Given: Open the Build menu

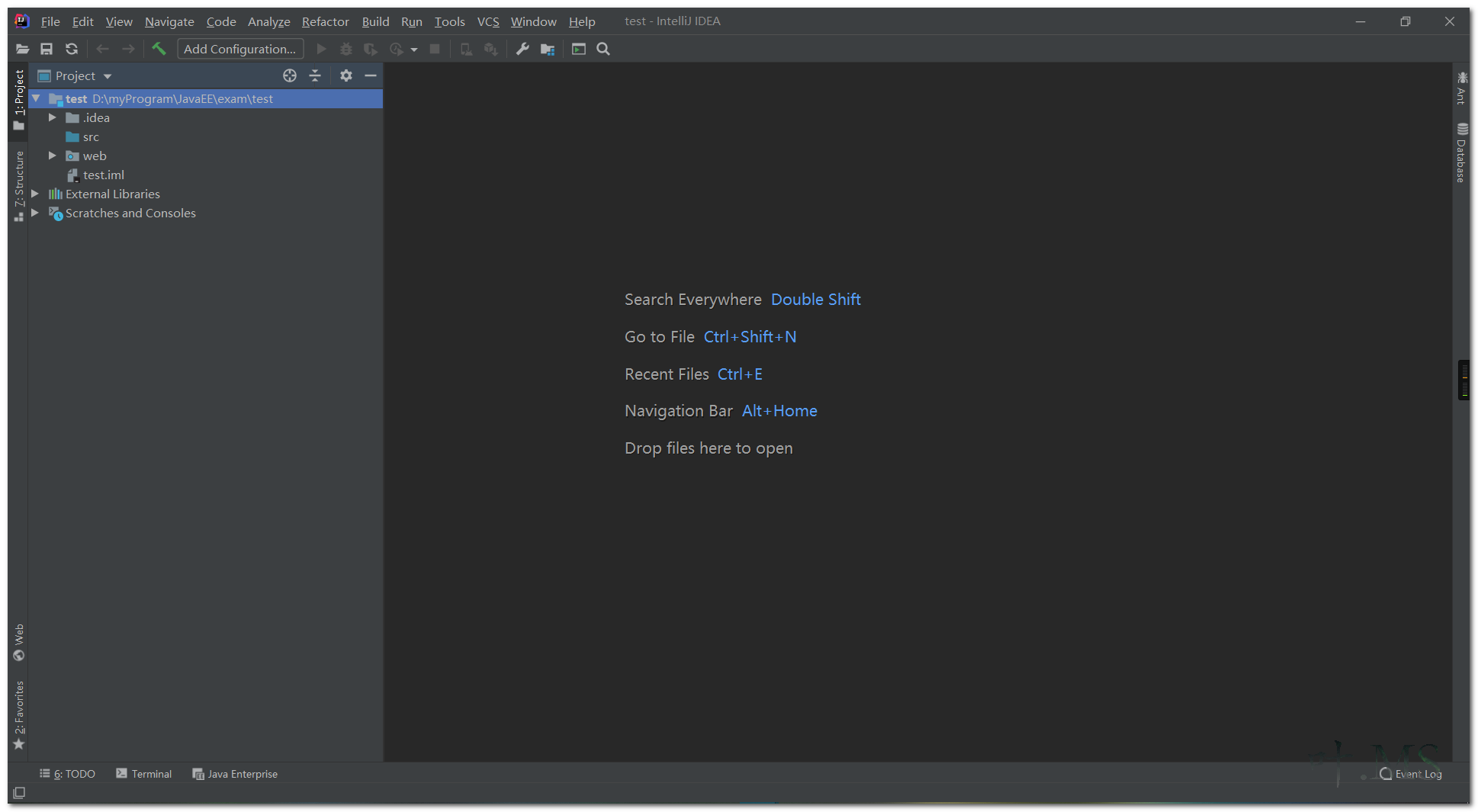Looking at the screenshot, I should [375, 21].
